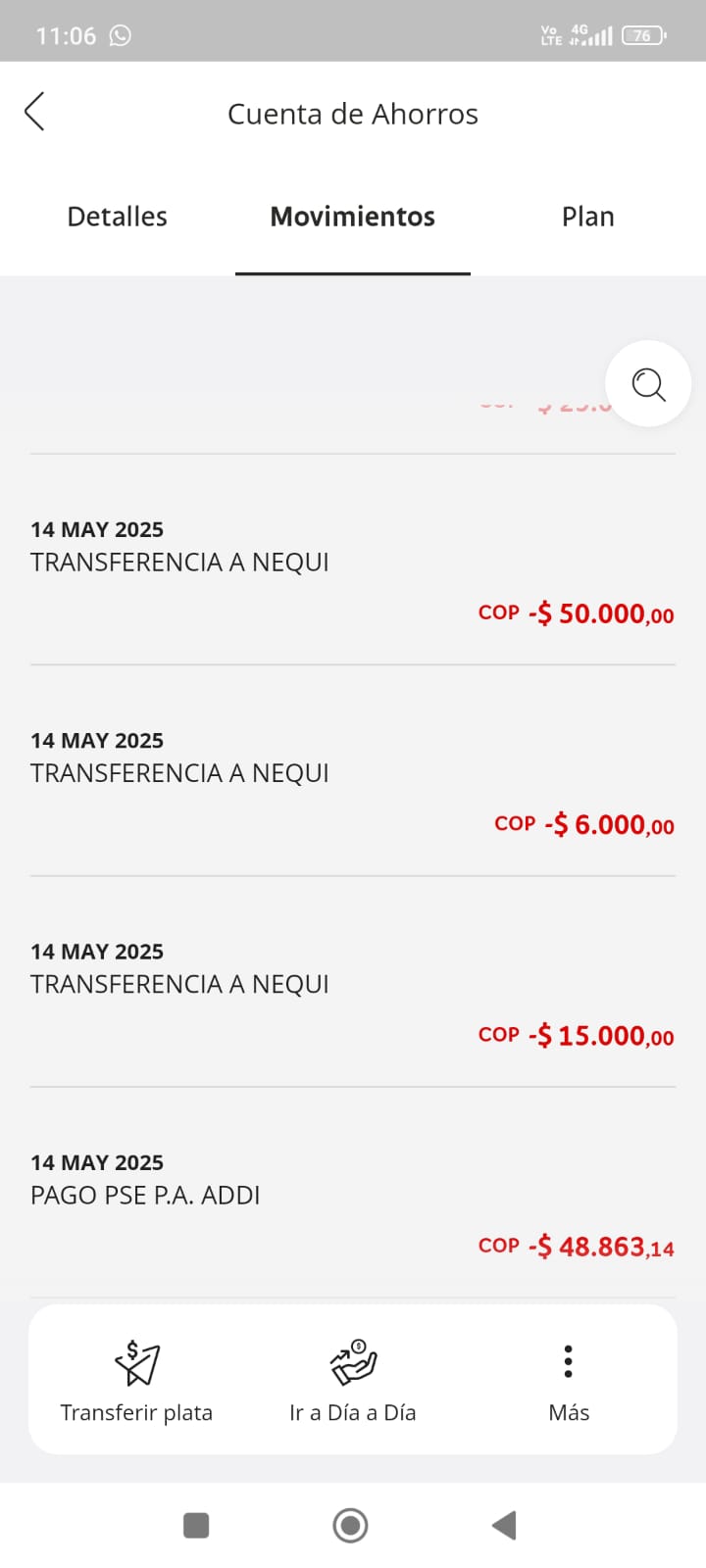Tap the WhatsApp notification icon in status bar
This screenshot has height=1568, width=706.
[120, 35]
